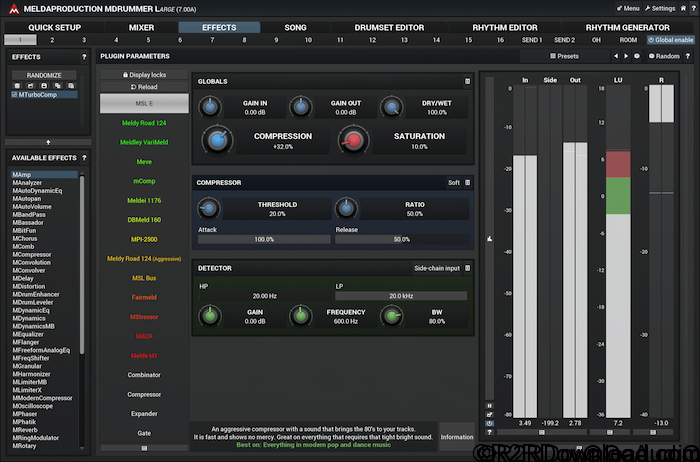Open the Globals section presets icon
The height and width of the screenshot is (462, 700).
pyautogui.click(x=467, y=80)
